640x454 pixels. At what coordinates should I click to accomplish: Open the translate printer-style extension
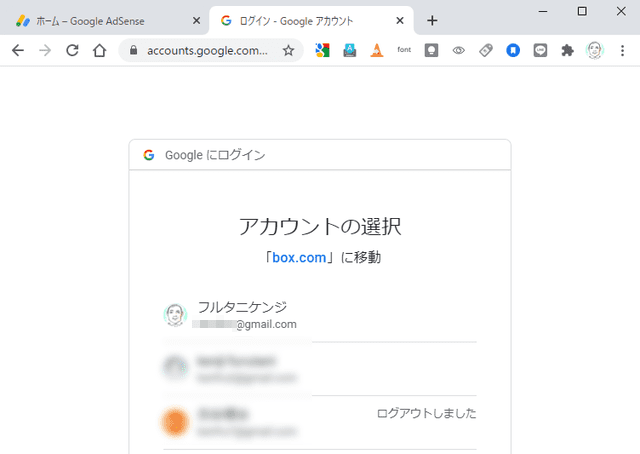[x=350, y=50]
